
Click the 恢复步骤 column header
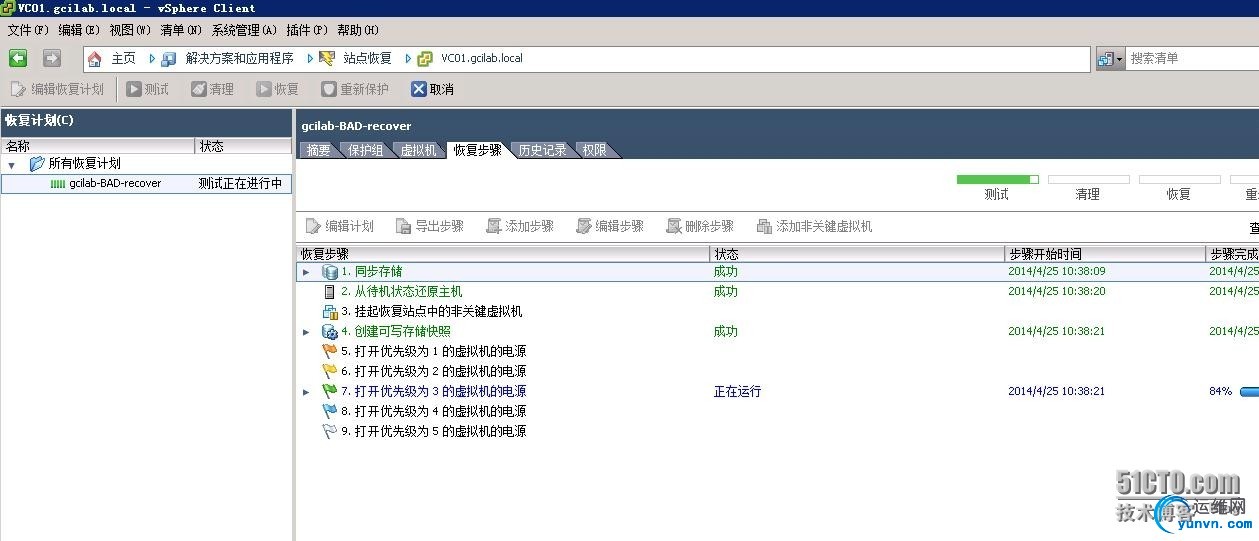pyautogui.click(x=504, y=254)
